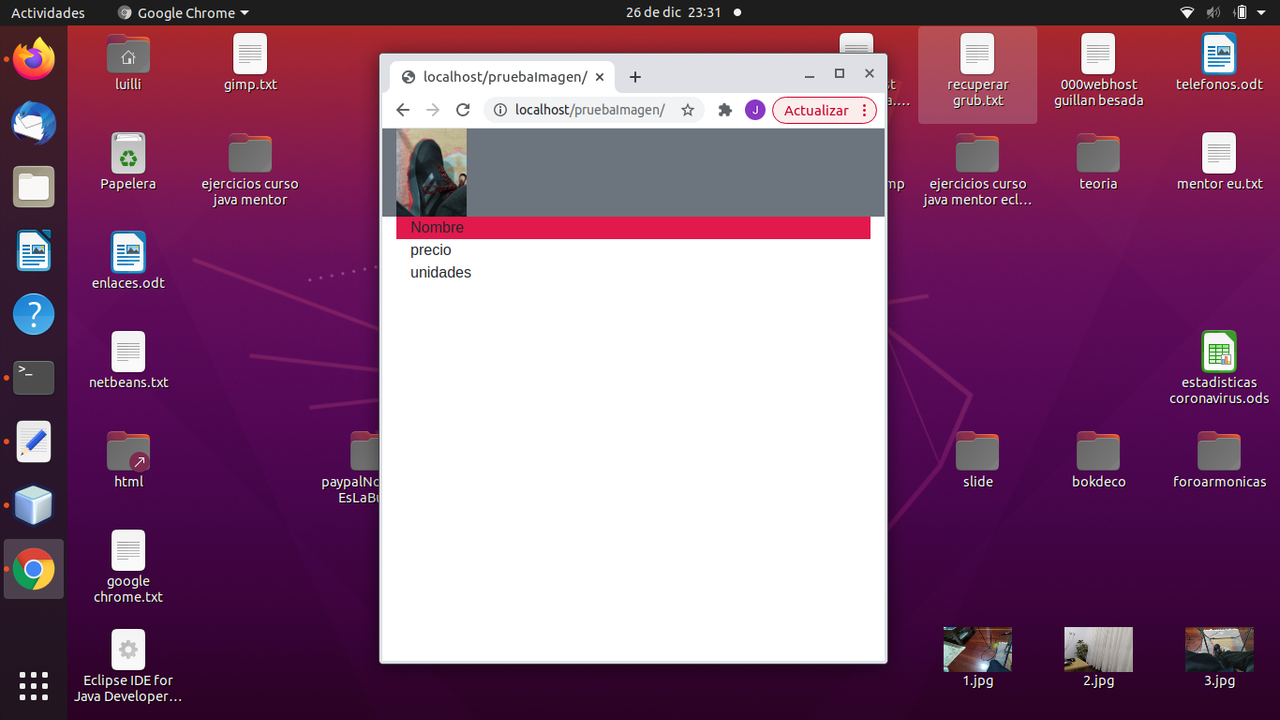Select Eclipse IDE for Java Developers launcher
Screen dimensions: 1280x720
click(128, 666)
